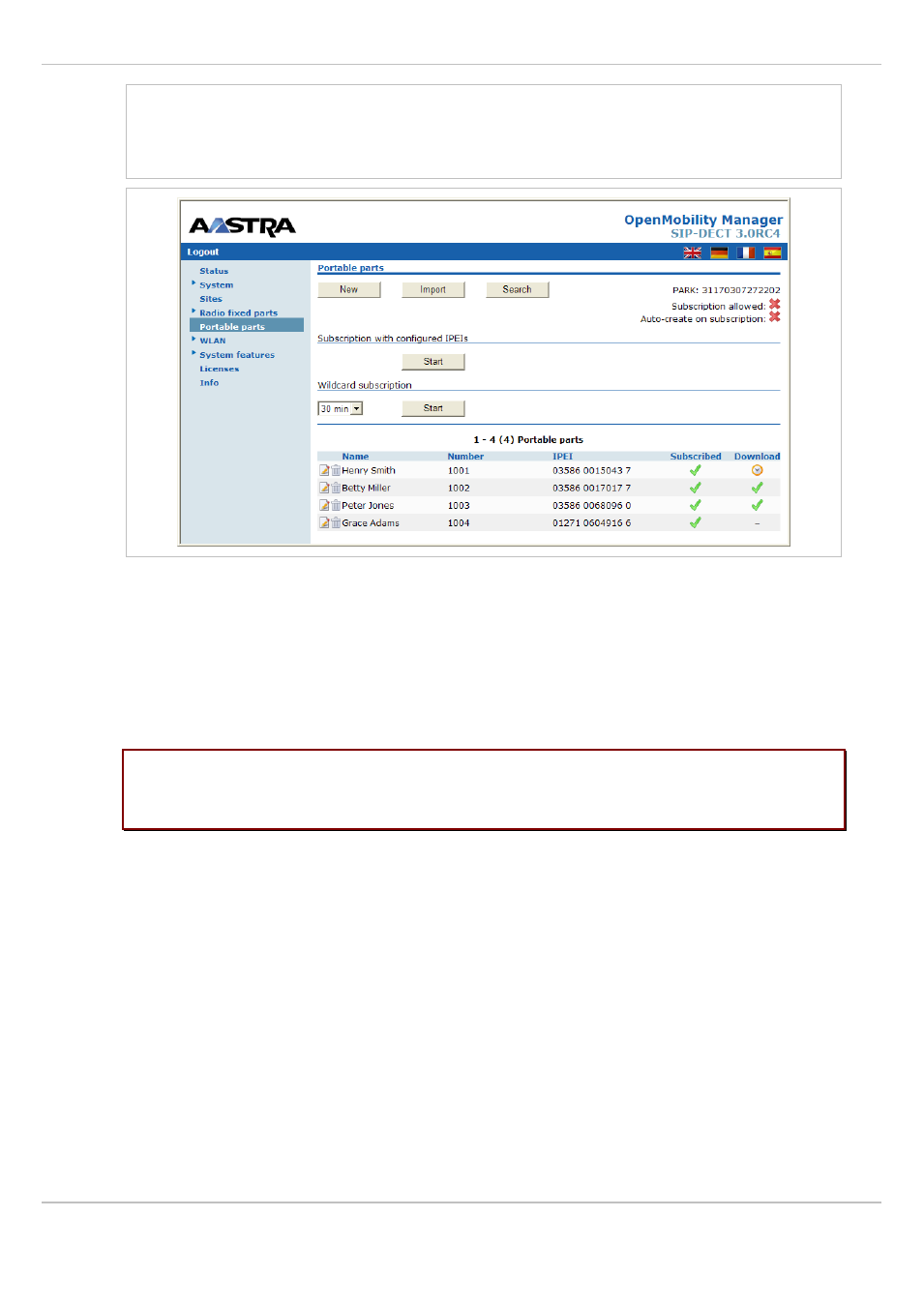Expand the WLAN menu arrow
The image size is (924, 1306).
click(194, 340)
